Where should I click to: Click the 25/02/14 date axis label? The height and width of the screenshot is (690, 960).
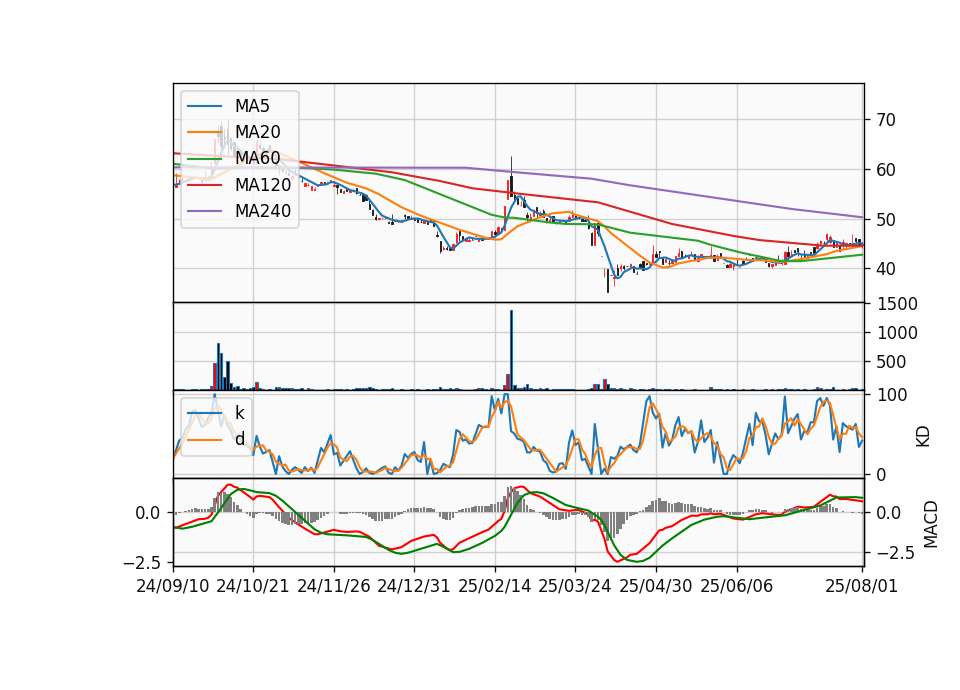495,586
